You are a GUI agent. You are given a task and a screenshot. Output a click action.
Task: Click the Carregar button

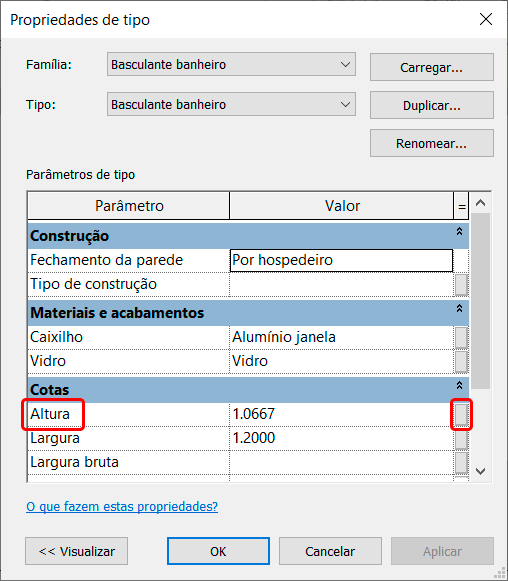tap(432, 67)
